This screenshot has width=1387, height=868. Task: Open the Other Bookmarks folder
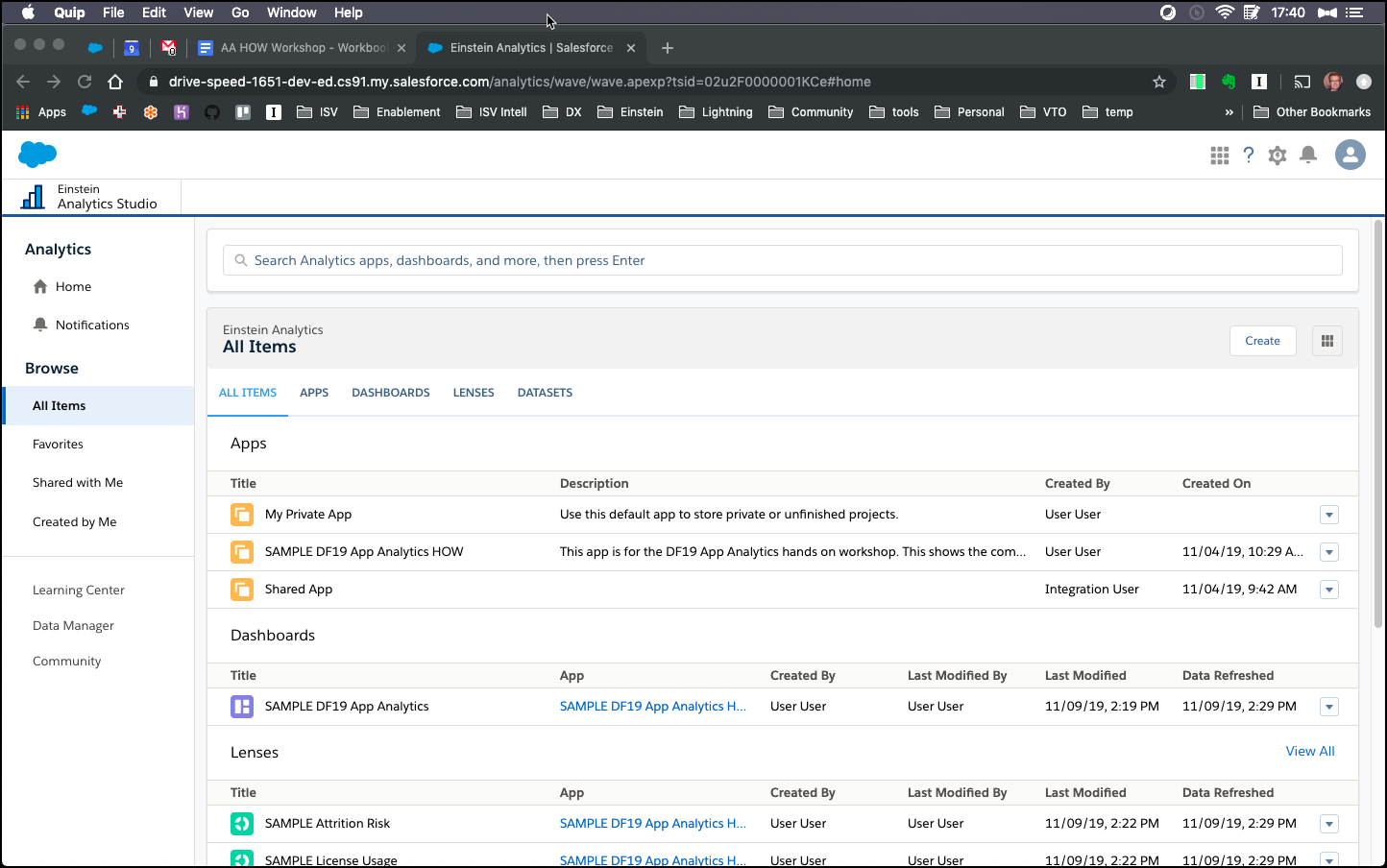1312,112
